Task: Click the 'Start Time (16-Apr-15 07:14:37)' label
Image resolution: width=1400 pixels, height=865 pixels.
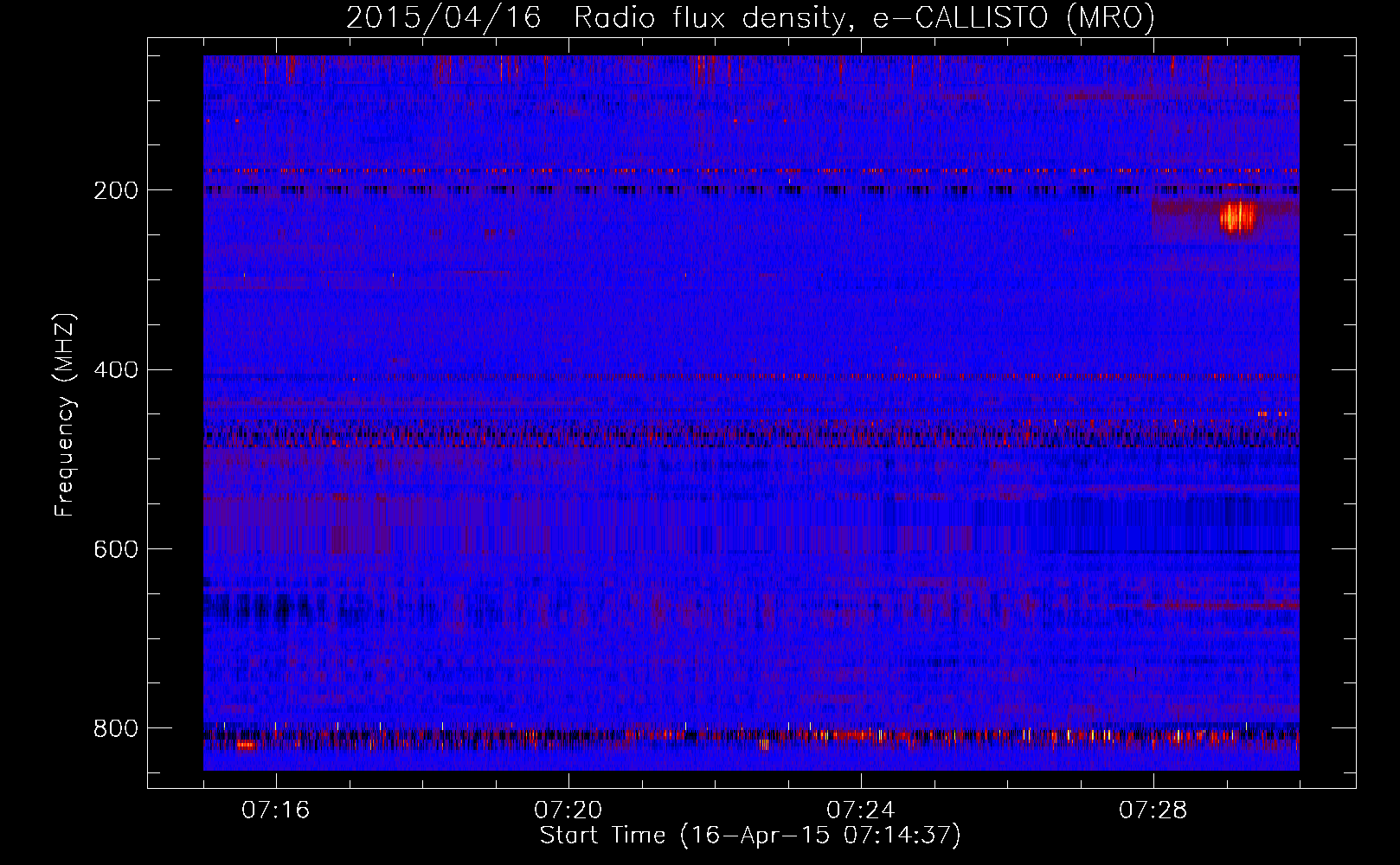Action: click(x=750, y=836)
